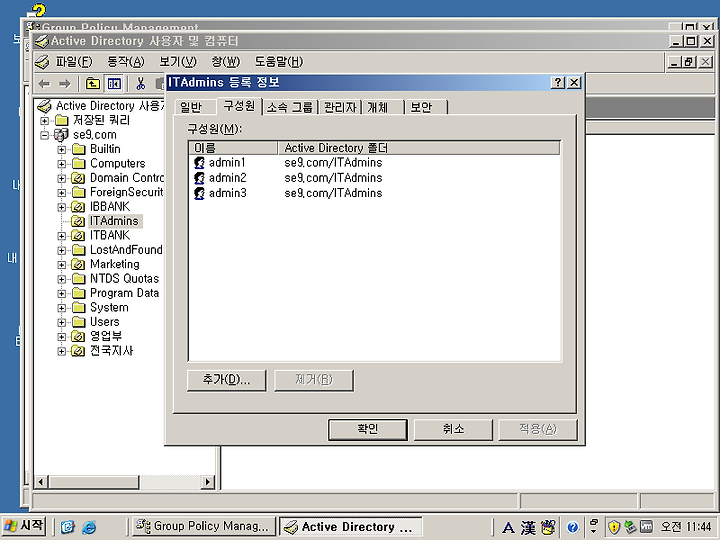Expand the Builtin container
The height and width of the screenshot is (540, 720).
(x=62, y=150)
